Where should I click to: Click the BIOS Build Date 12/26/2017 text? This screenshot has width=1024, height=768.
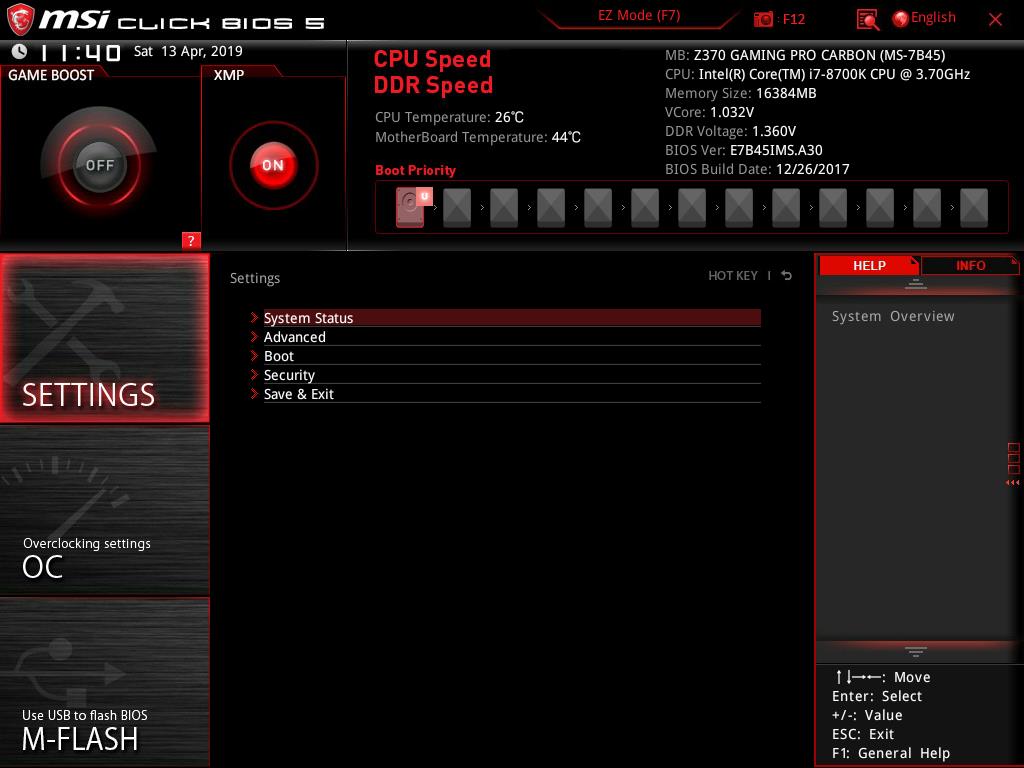[x=757, y=169]
